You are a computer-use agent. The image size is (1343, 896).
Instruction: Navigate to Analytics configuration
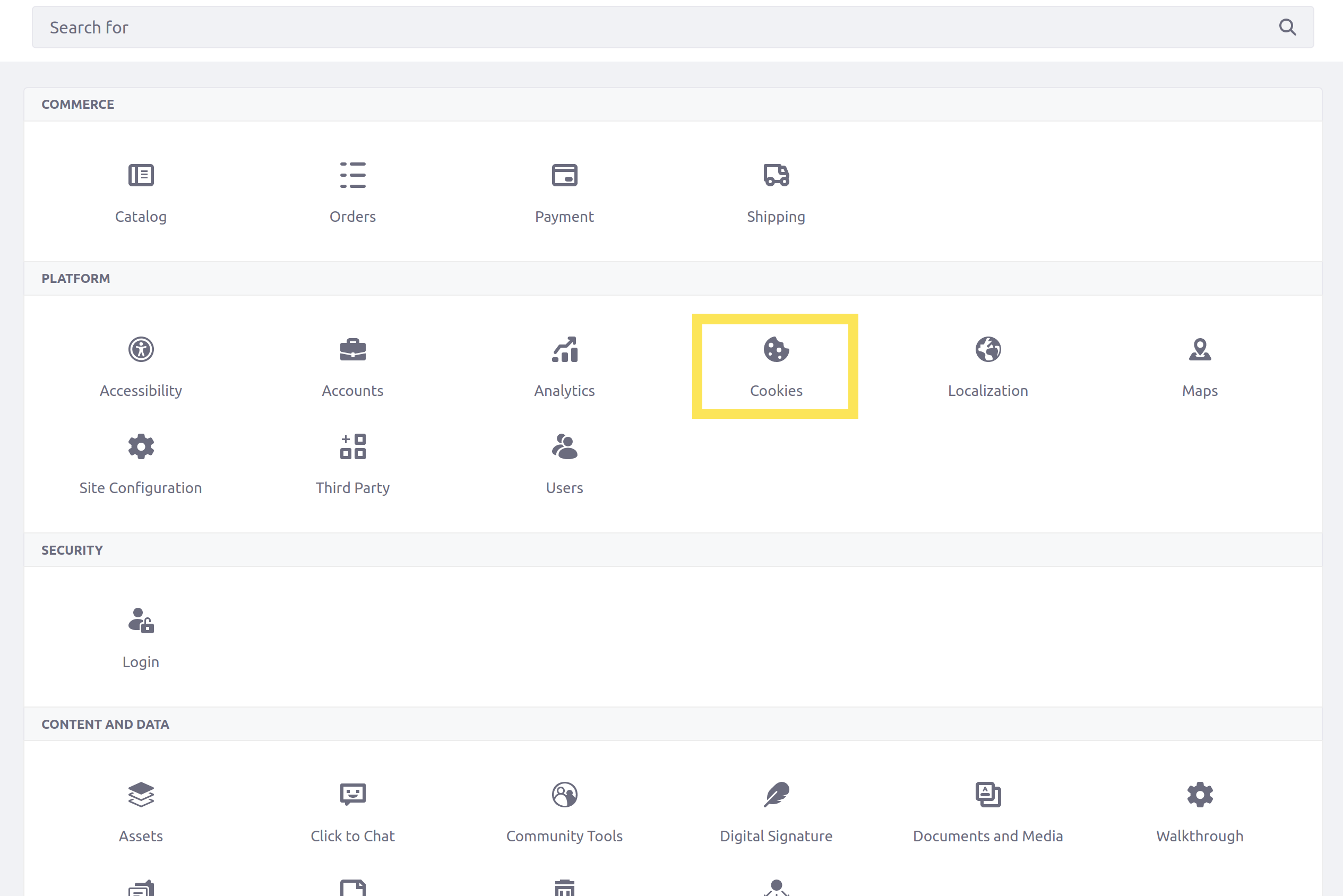tap(565, 366)
